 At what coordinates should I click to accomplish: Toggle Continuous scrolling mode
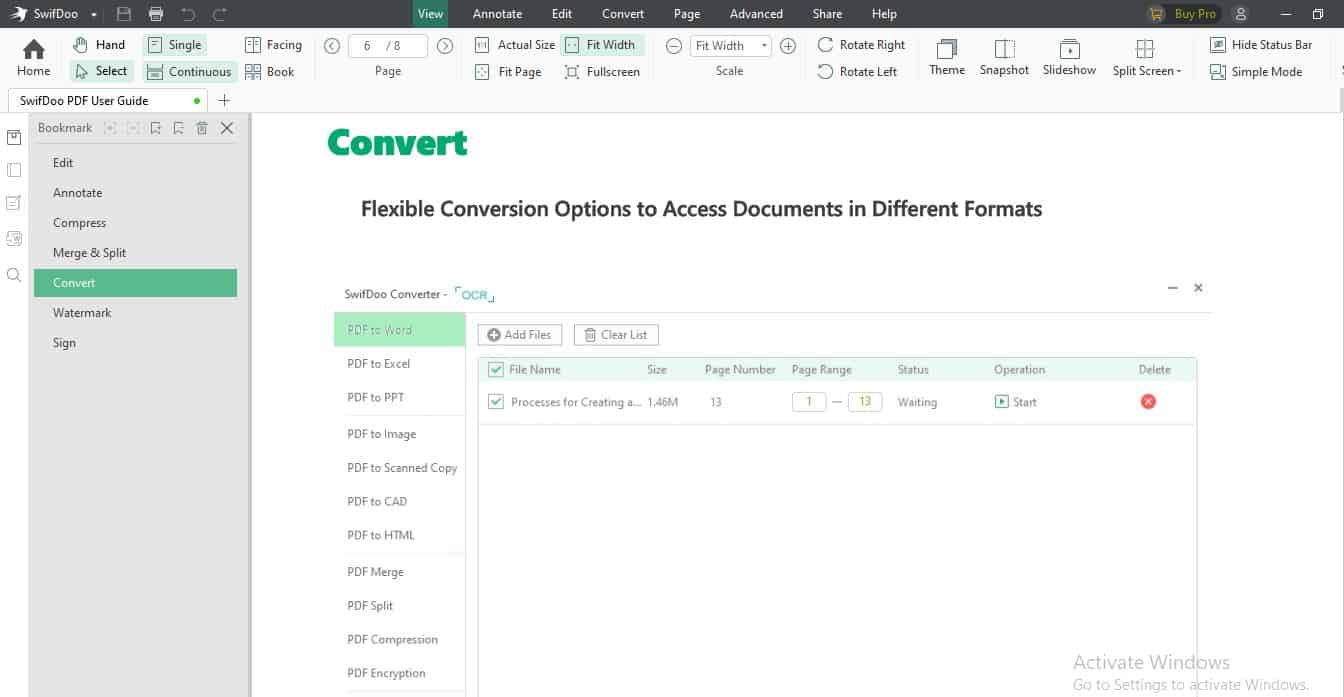click(189, 71)
